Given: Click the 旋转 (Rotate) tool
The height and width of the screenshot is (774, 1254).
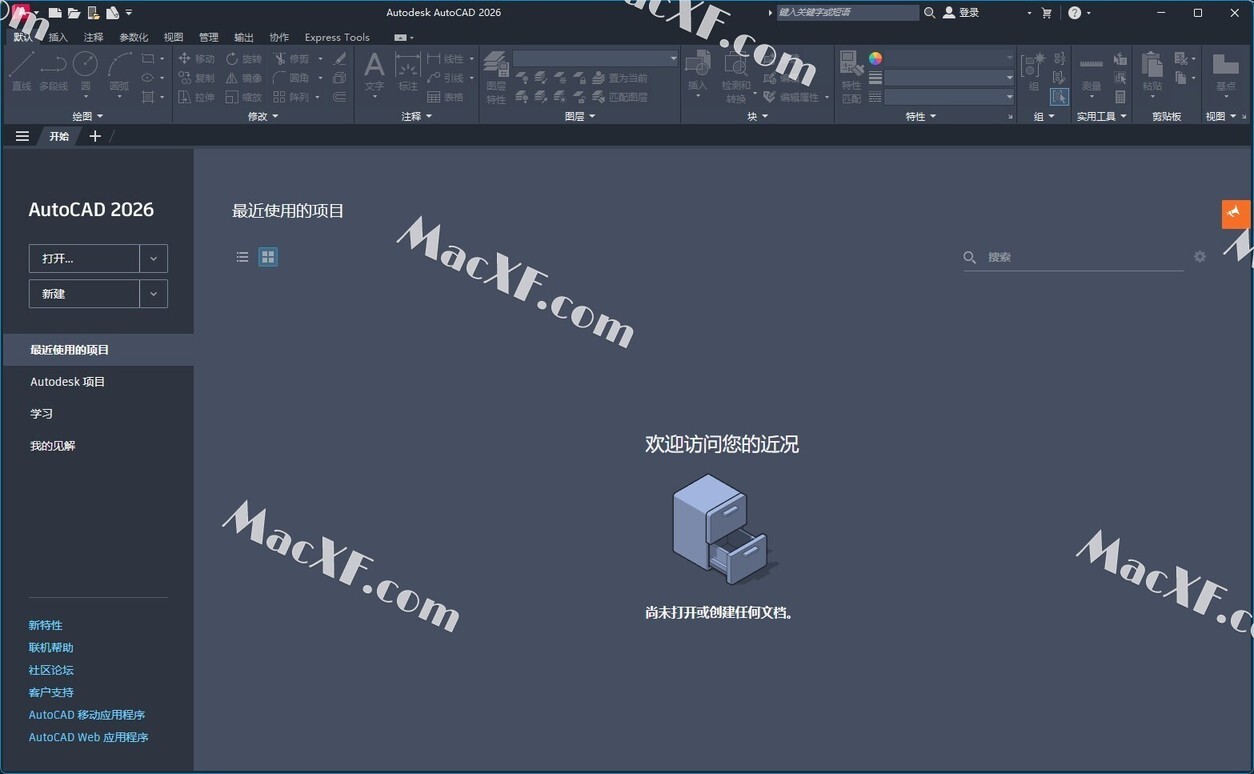Looking at the screenshot, I should [243, 59].
